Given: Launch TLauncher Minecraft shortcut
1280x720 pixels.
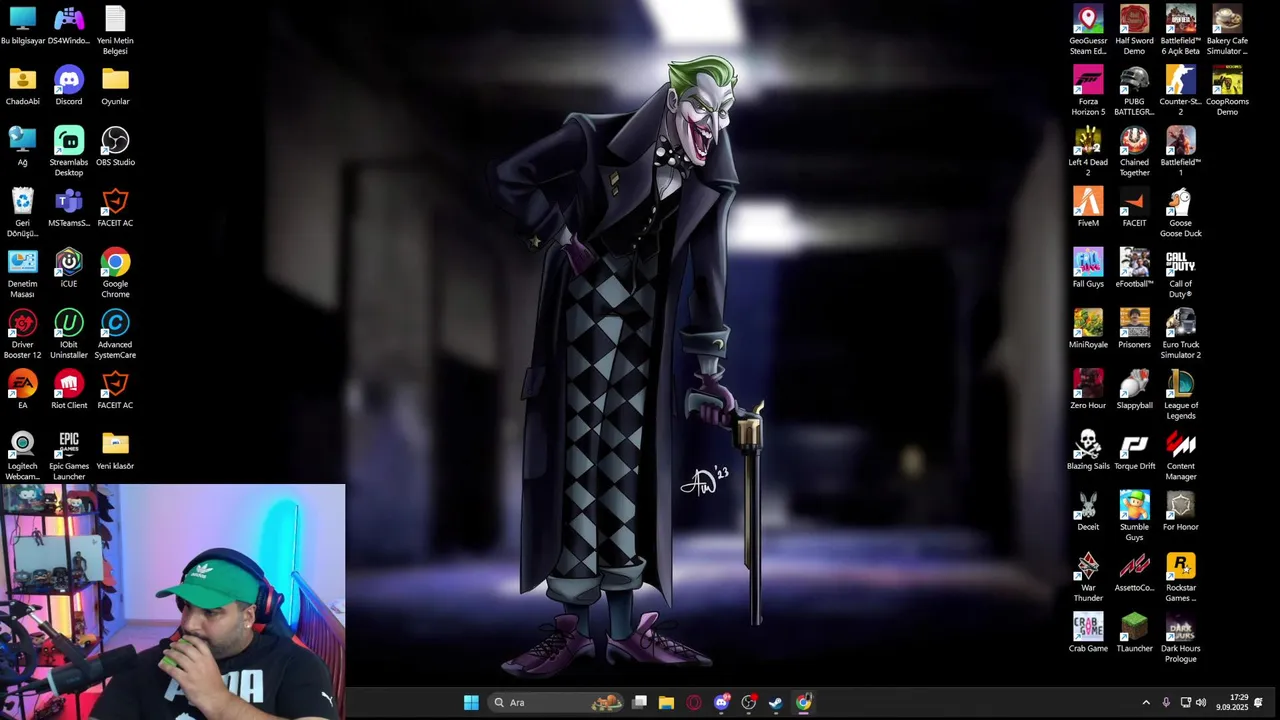Looking at the screenshot, I should pos(1134,634).
